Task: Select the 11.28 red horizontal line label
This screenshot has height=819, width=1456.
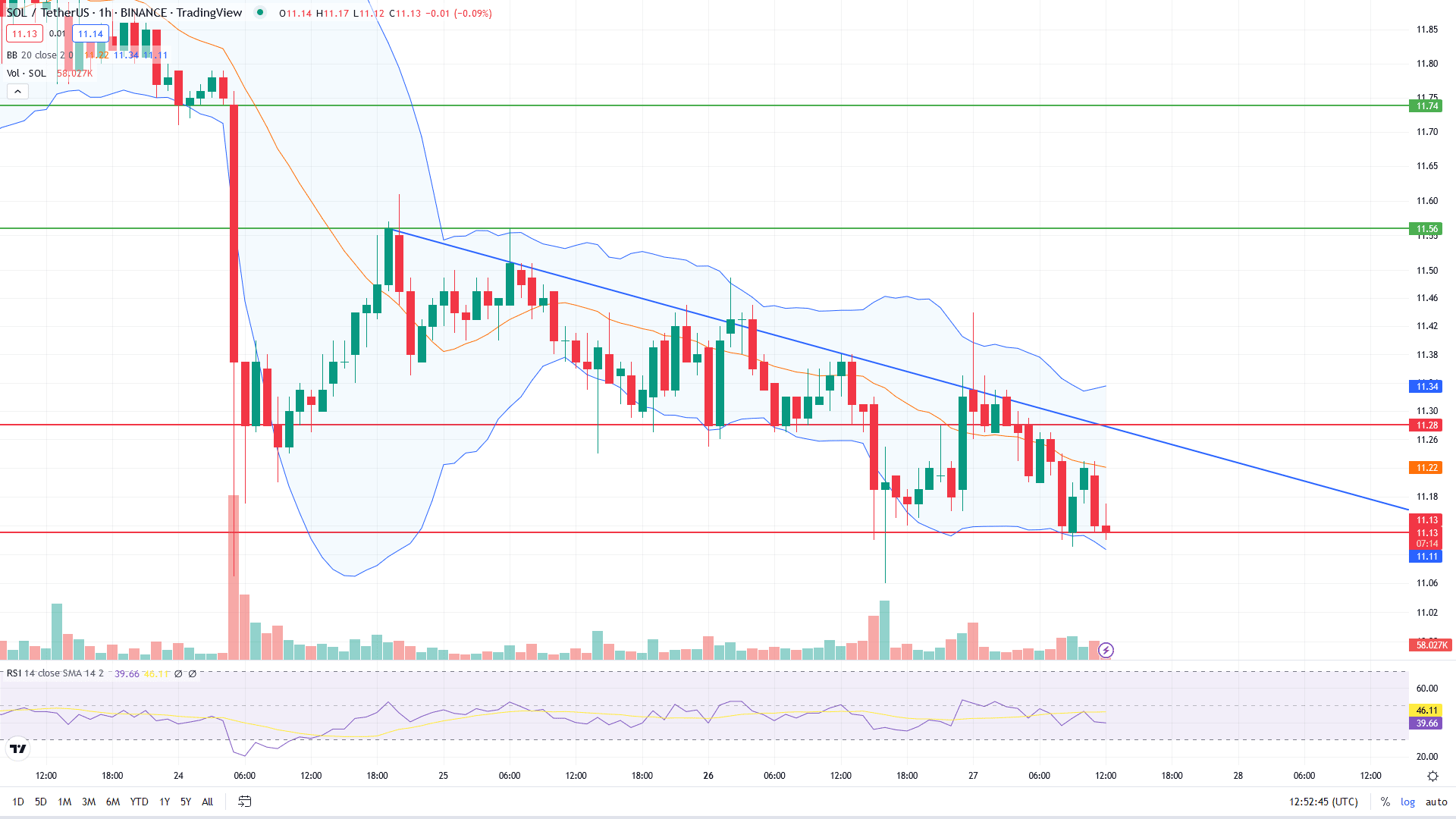Action: 1426,425
